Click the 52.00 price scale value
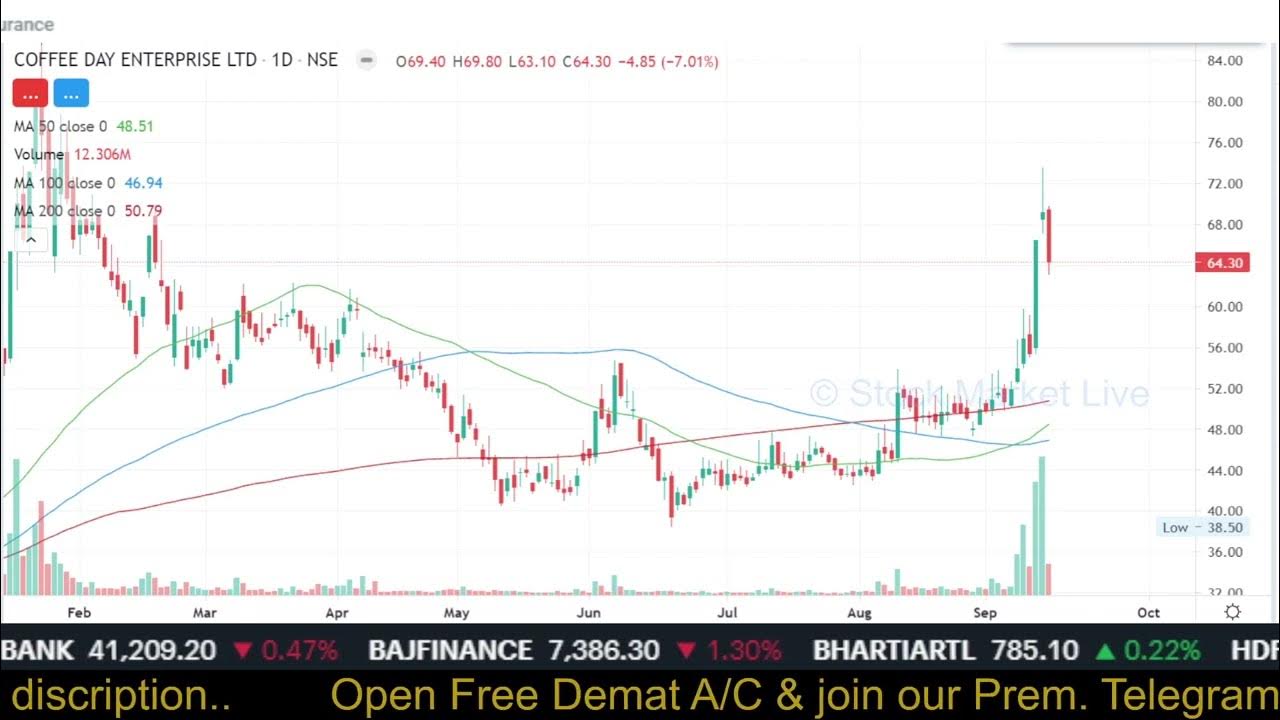This screenshot has height=720, width=1280. click(1225, 389)
